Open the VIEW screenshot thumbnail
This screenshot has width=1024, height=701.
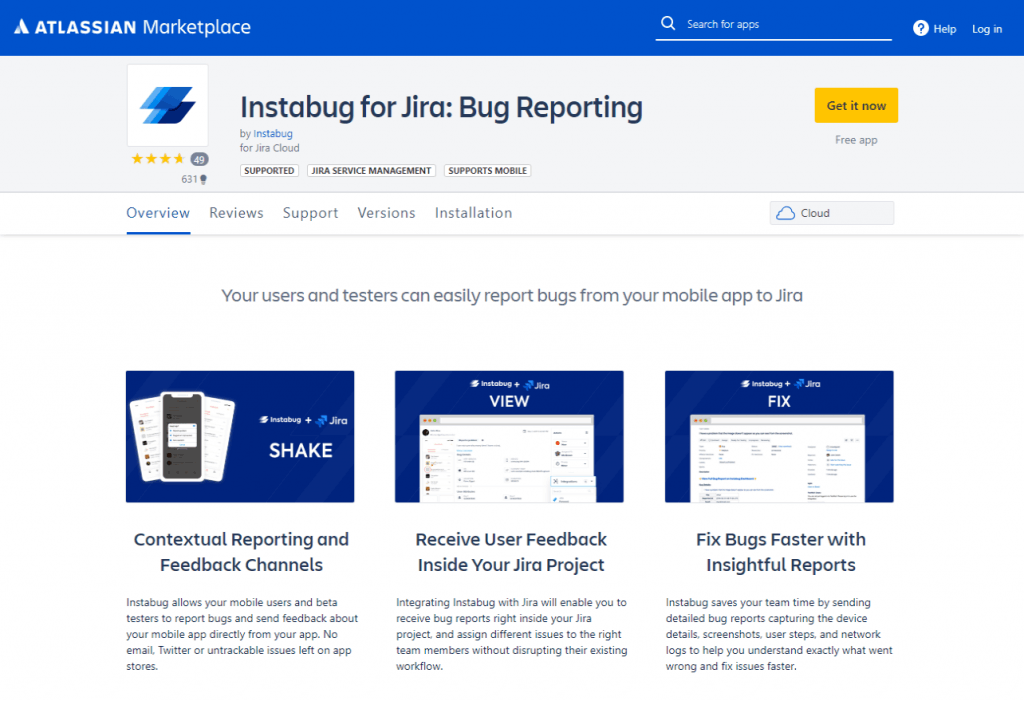(509, 436)
